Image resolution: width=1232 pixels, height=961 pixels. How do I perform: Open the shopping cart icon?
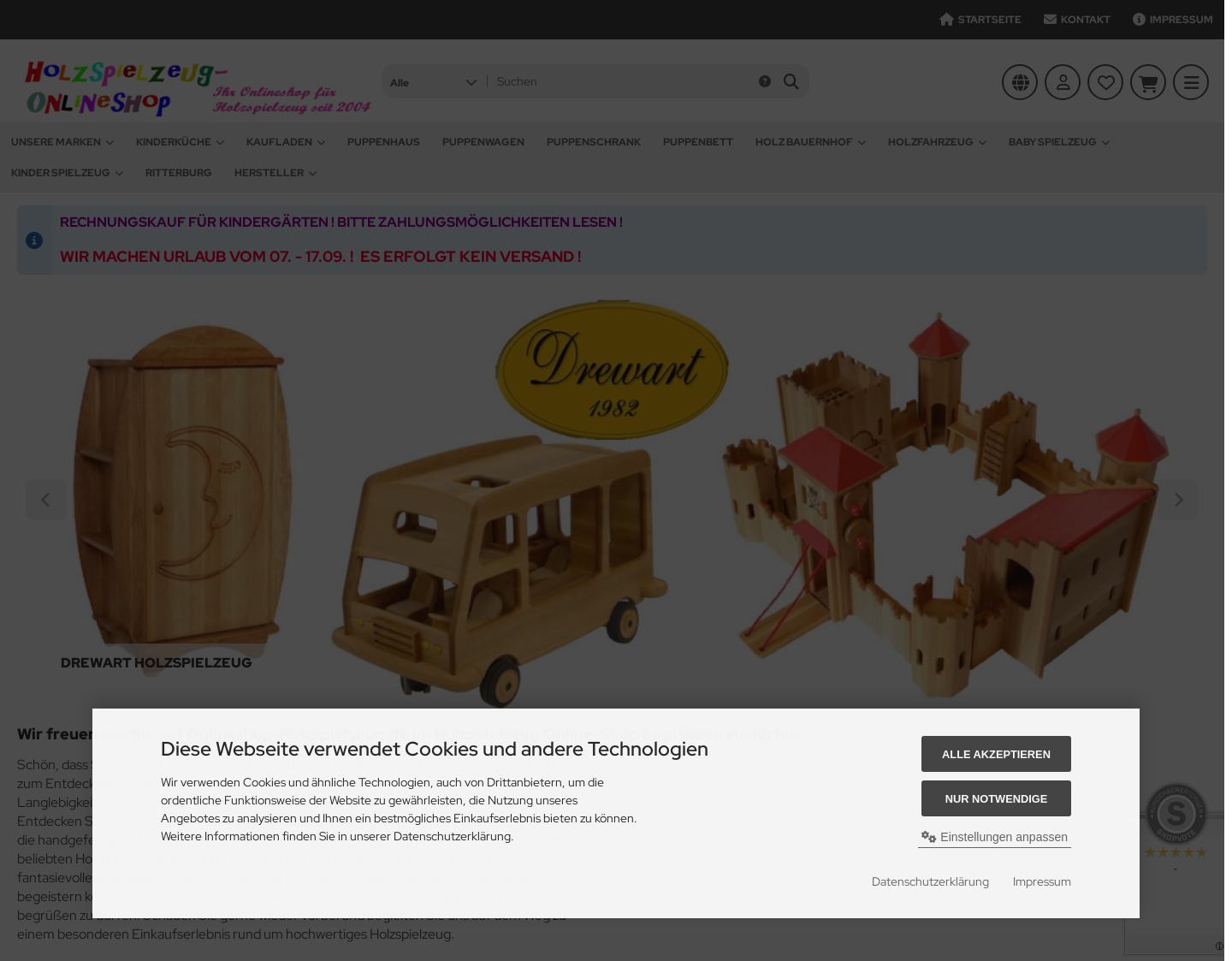1148,82
